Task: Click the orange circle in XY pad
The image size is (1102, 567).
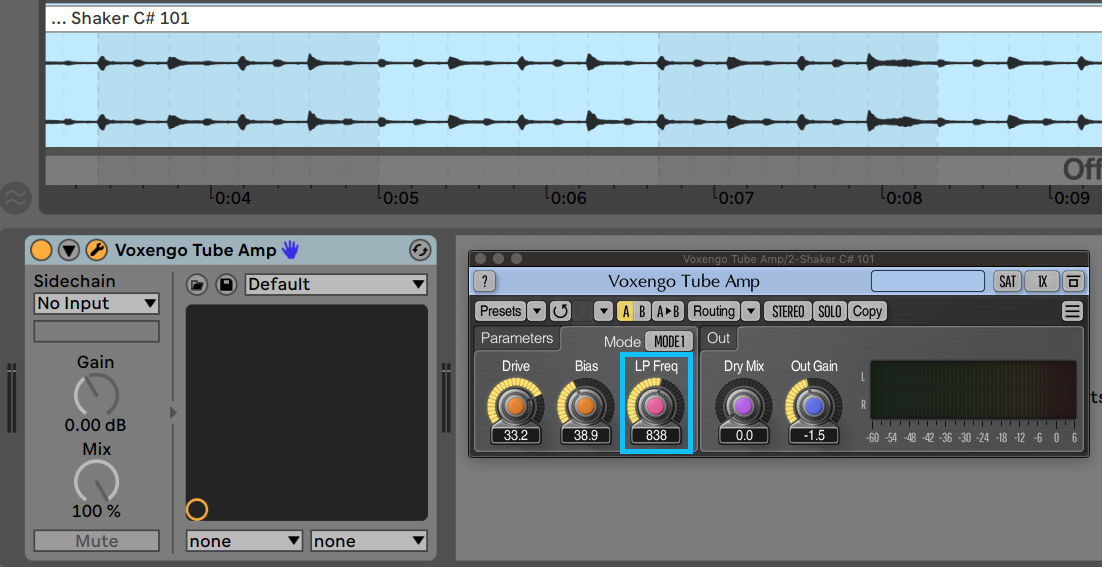Action: (x=197, y=509)
